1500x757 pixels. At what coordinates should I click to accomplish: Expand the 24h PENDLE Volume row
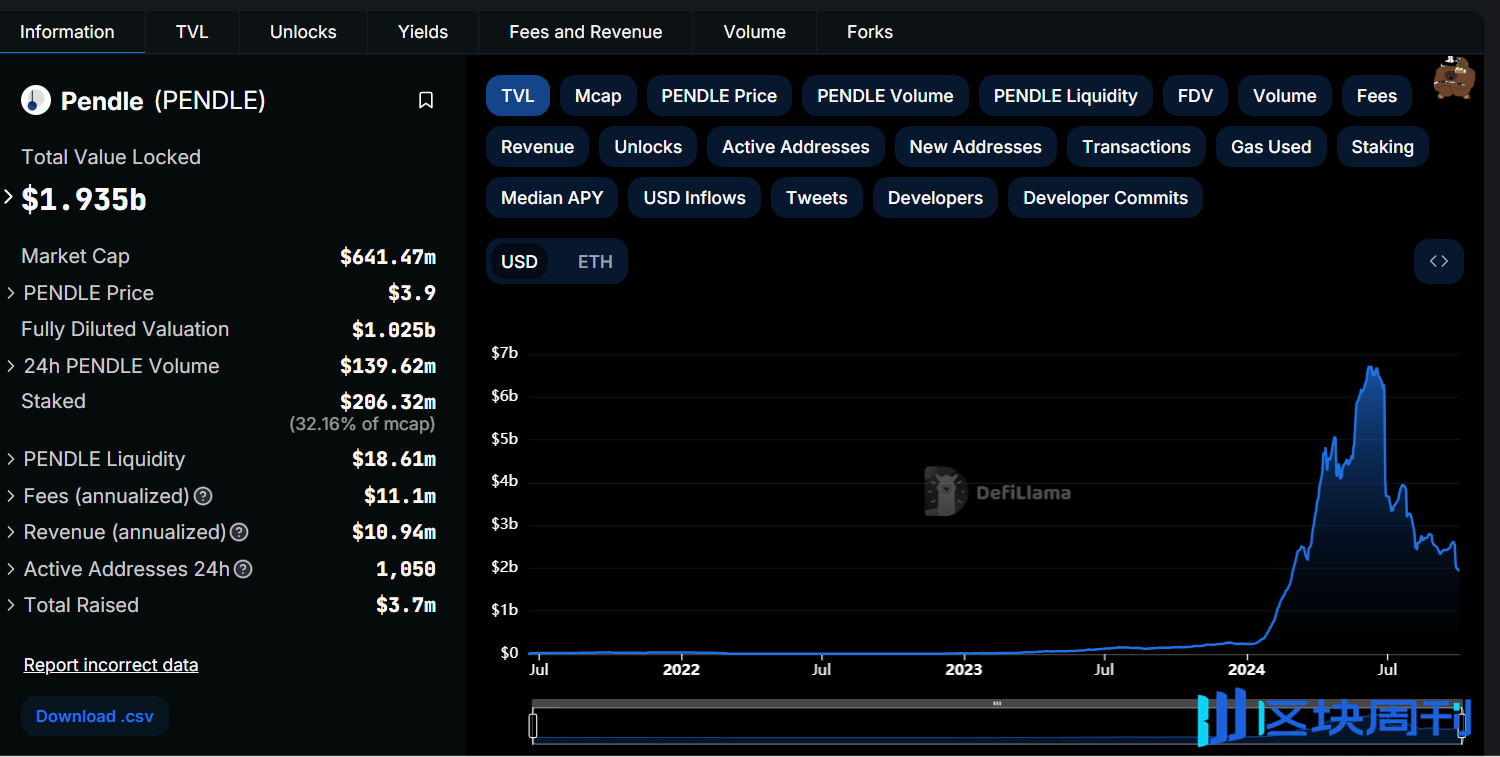point(11,366)
